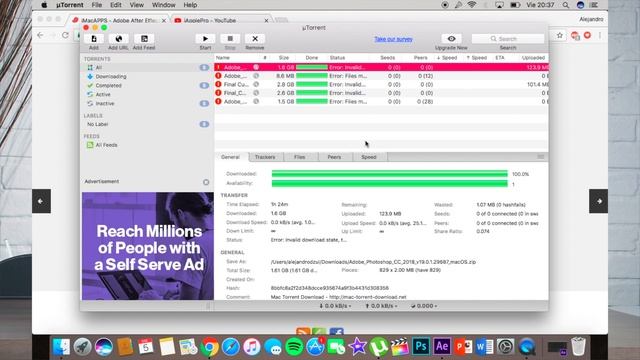
Task: Open iMovie star icon in Dock
Action: click(x=358, y=347)
